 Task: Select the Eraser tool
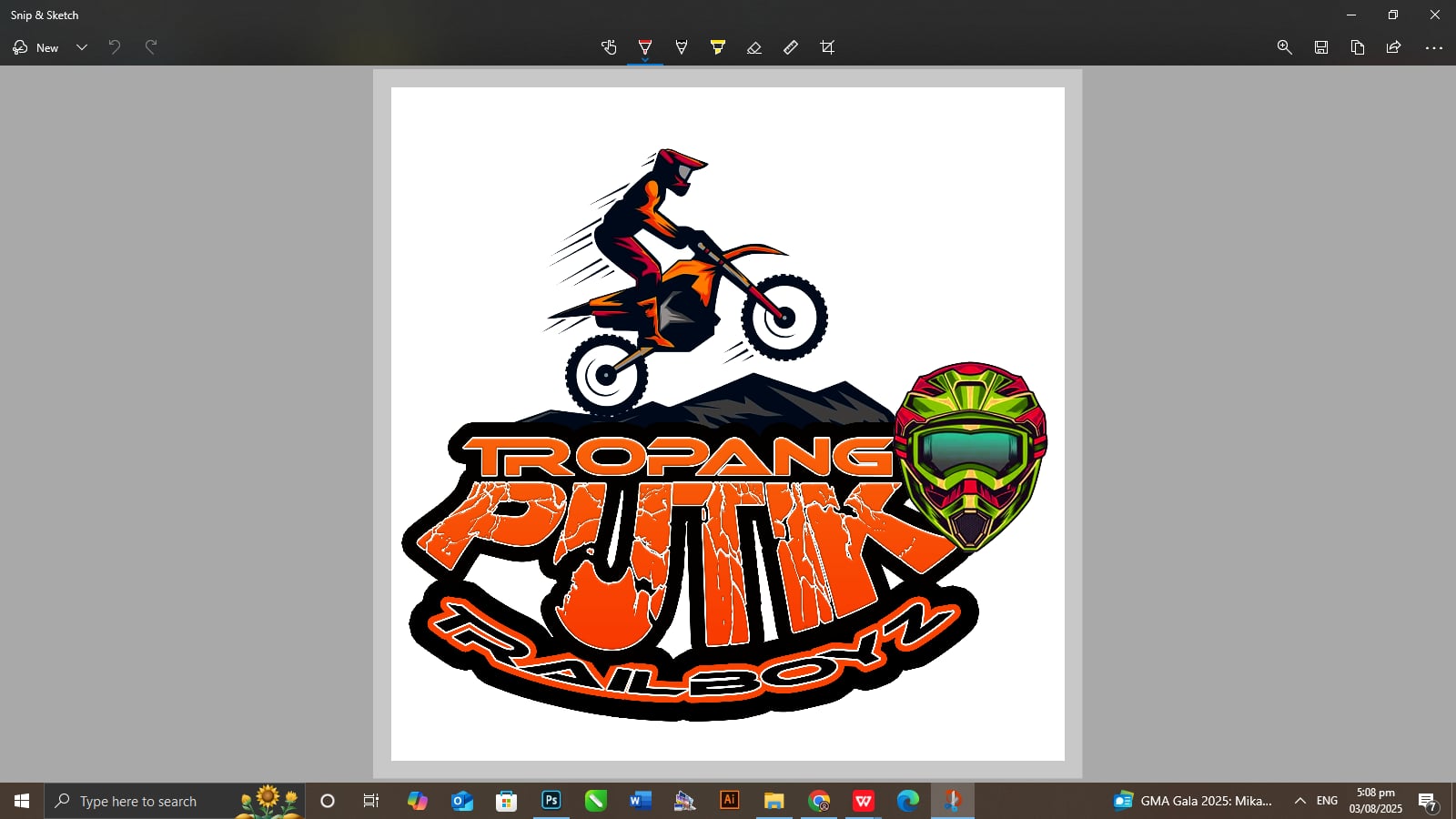754,47
